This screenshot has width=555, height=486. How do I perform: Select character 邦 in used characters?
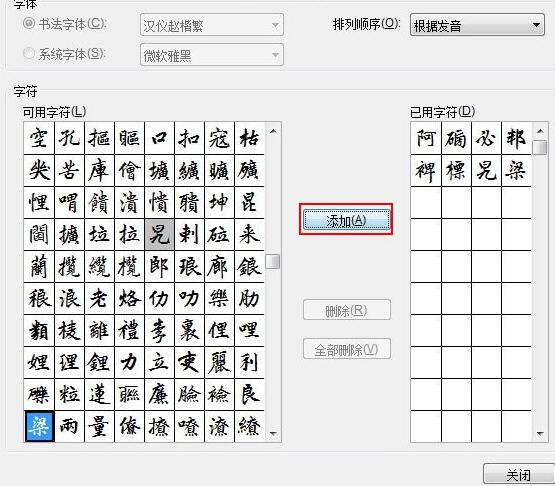[516, 138]
